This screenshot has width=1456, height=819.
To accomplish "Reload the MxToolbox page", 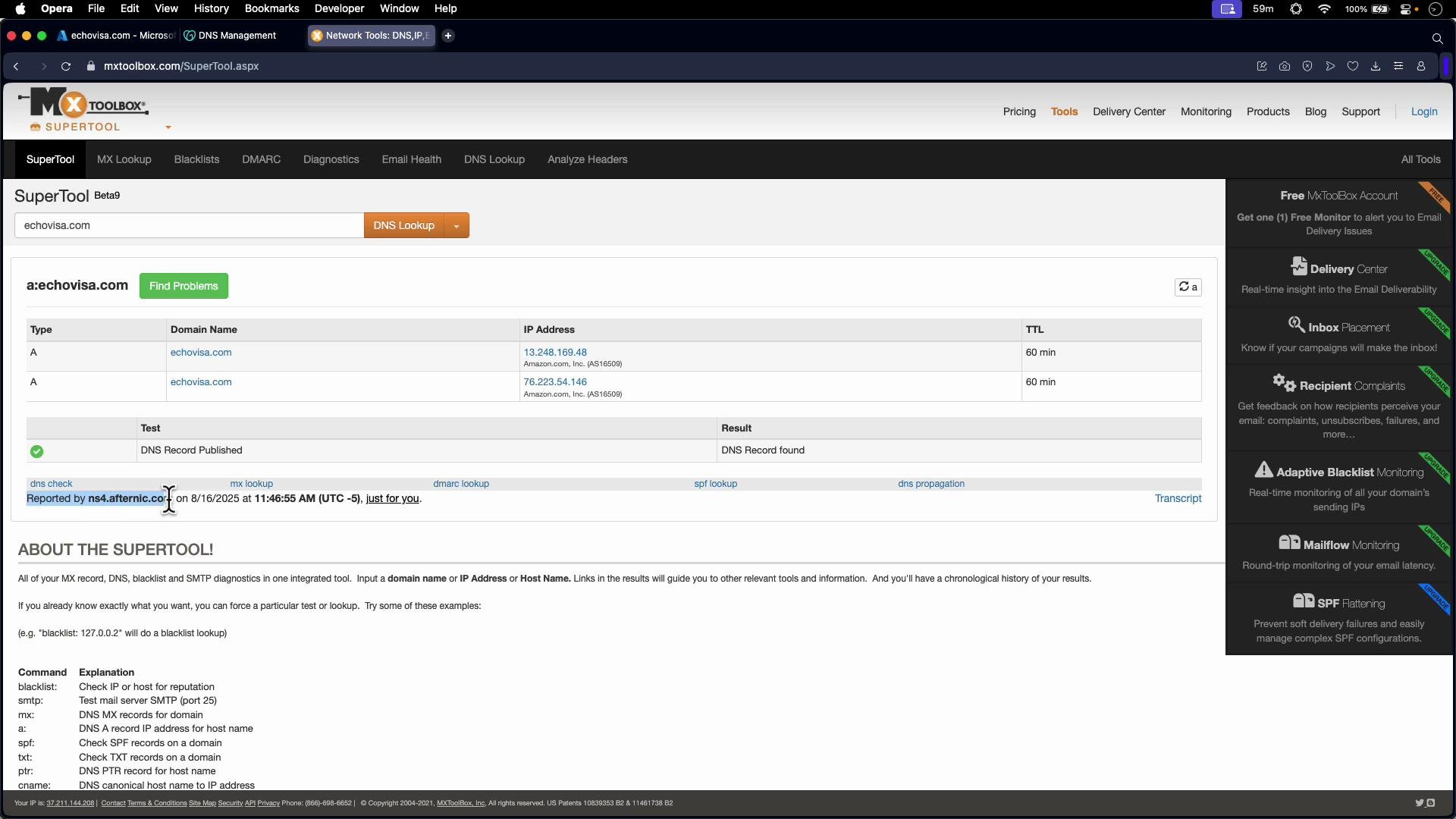I will [66, 67].
